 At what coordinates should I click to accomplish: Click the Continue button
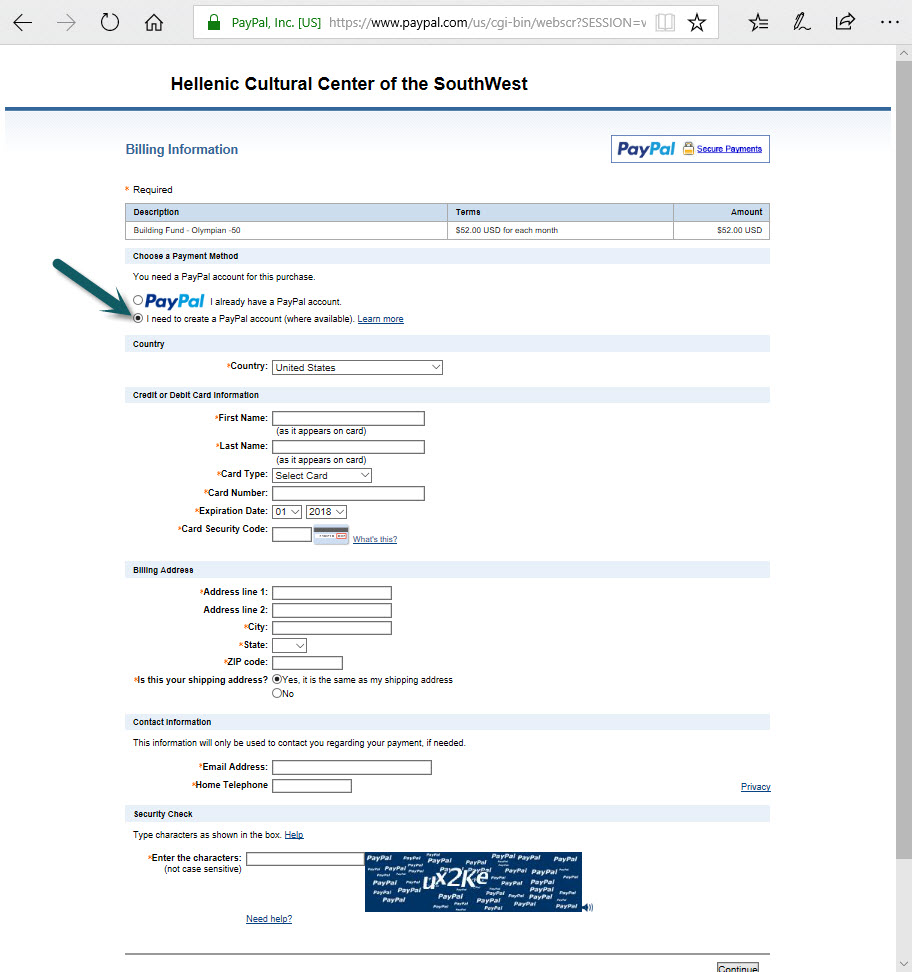pos(738,968)
